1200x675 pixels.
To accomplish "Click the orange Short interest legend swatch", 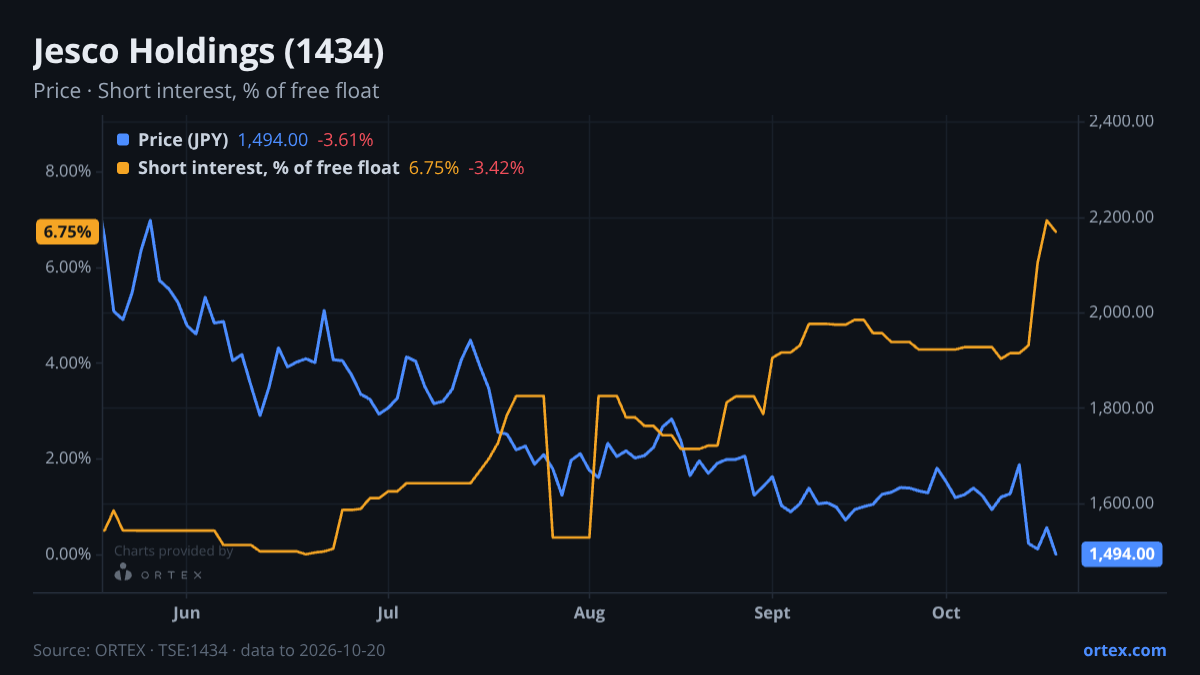I will tap(123, 168).
